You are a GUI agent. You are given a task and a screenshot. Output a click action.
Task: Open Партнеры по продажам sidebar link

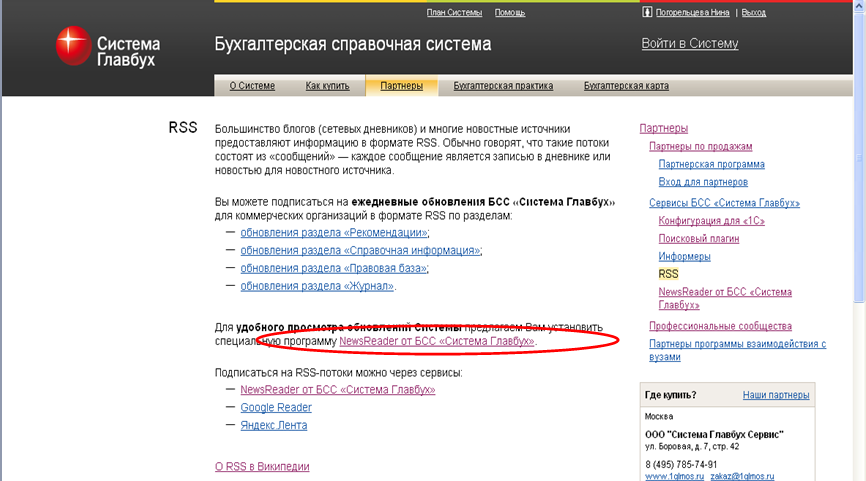pos(700,146)
